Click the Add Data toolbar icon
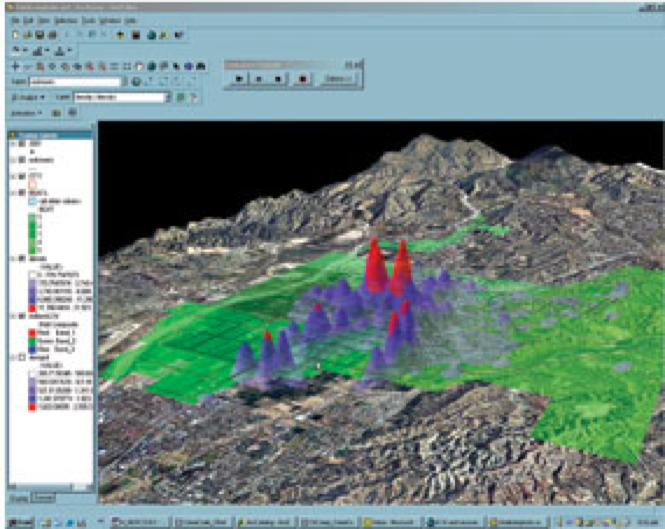The height and width of the screenshot is (529, 665). coord(120,33)
